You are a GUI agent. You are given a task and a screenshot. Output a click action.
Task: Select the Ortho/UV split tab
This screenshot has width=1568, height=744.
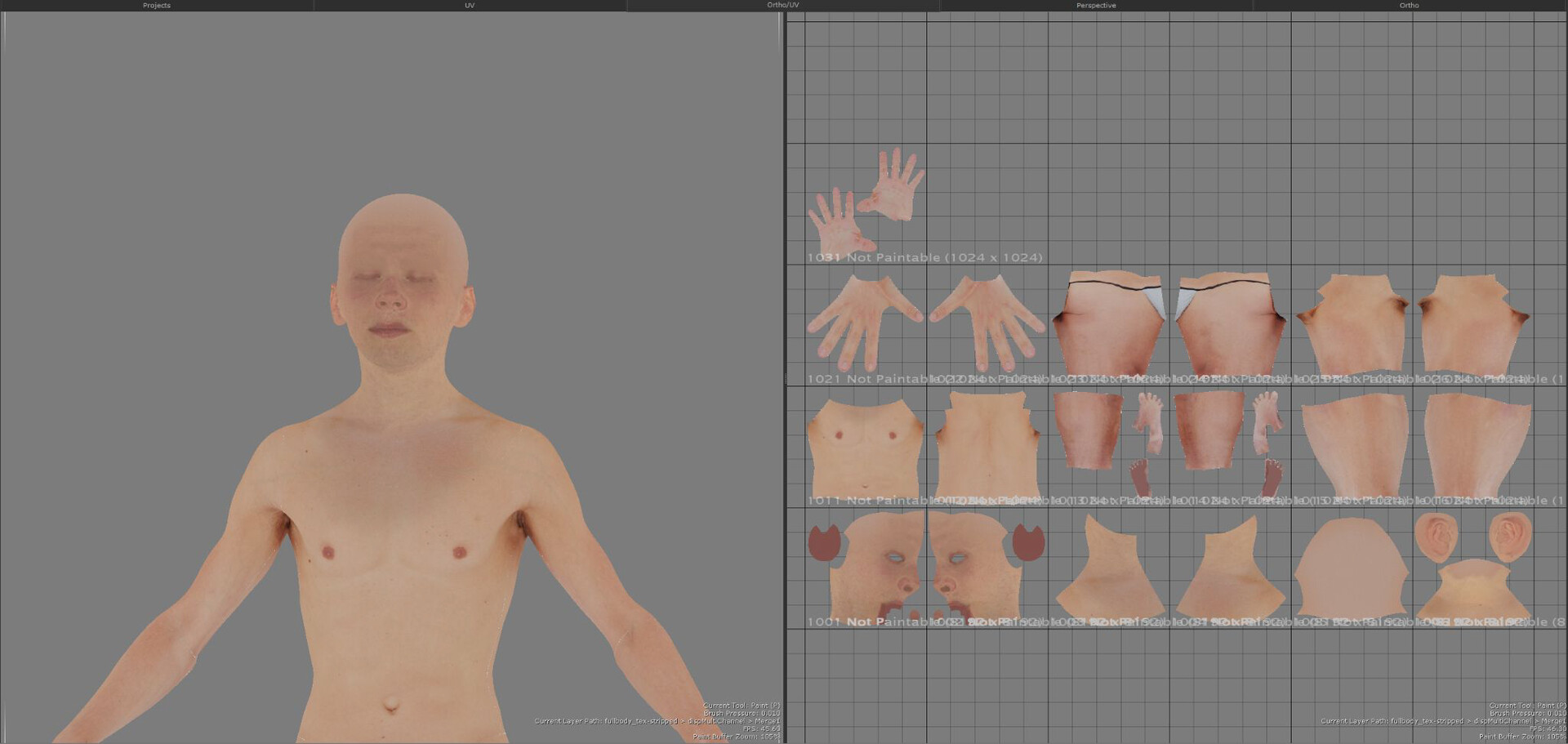(x=782, y=5)
